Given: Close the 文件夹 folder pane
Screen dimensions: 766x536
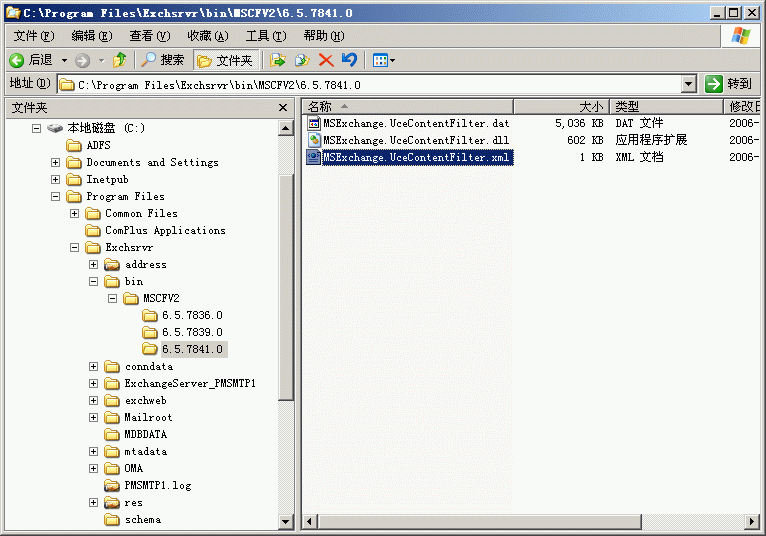Looking at the screenshot, I should click(284, 107).
